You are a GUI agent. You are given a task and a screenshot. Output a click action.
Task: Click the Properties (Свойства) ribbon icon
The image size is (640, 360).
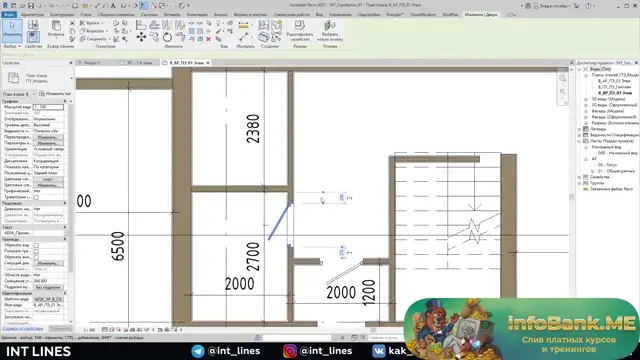[33, 37]
